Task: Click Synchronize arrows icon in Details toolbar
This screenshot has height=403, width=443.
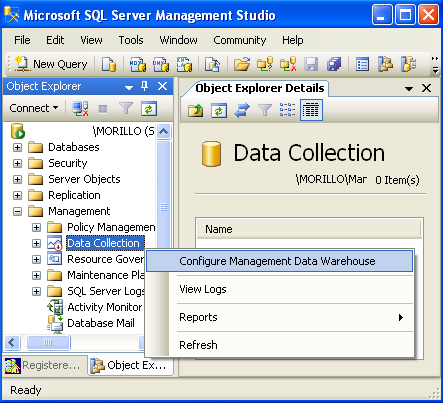Action: (x=242, y=110)
